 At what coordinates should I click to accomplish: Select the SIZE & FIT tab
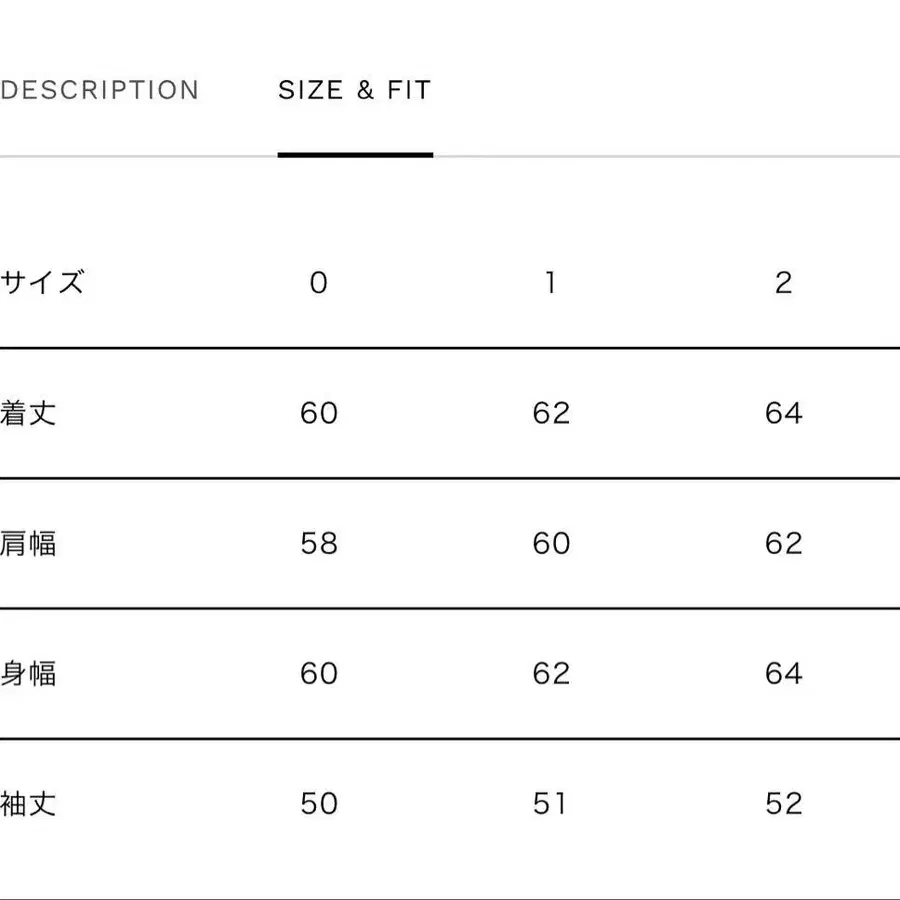(x=355, y=90)
